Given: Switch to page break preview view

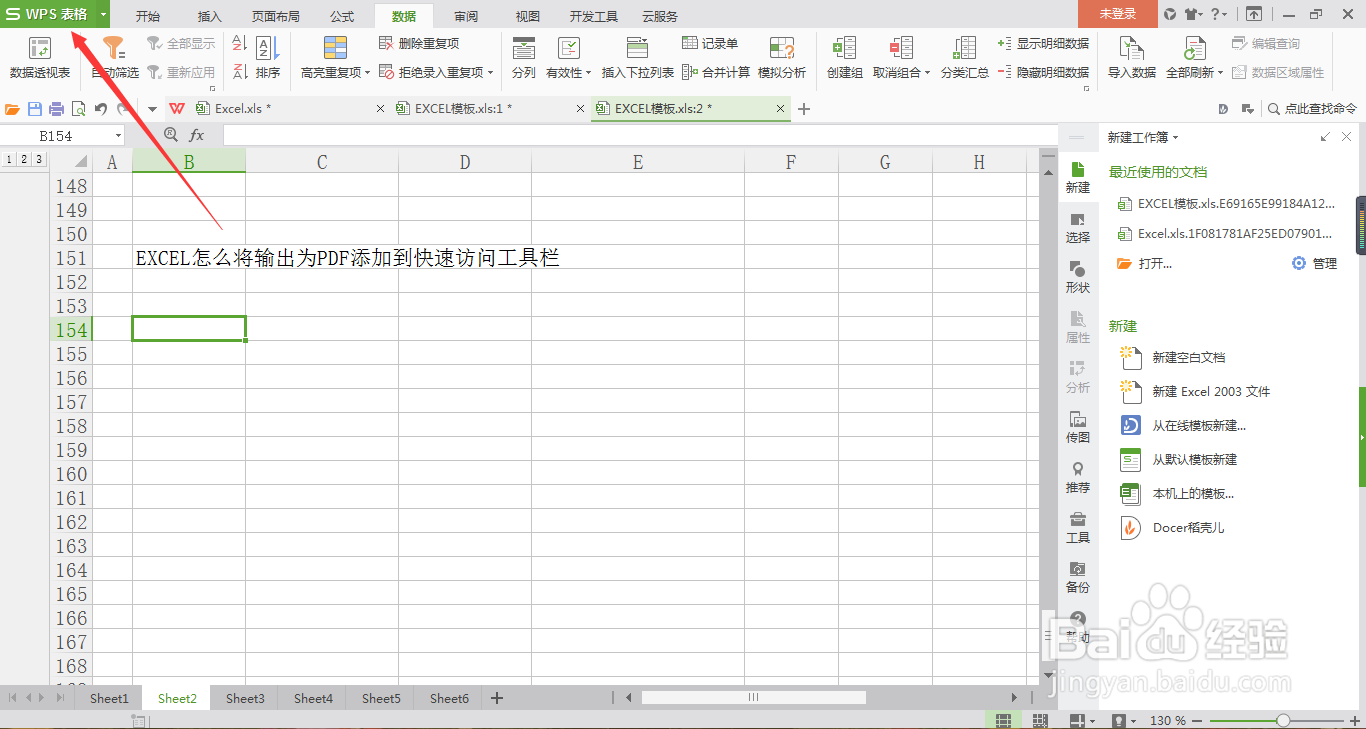Looking at the screenshot, I should pos(1040,720).
